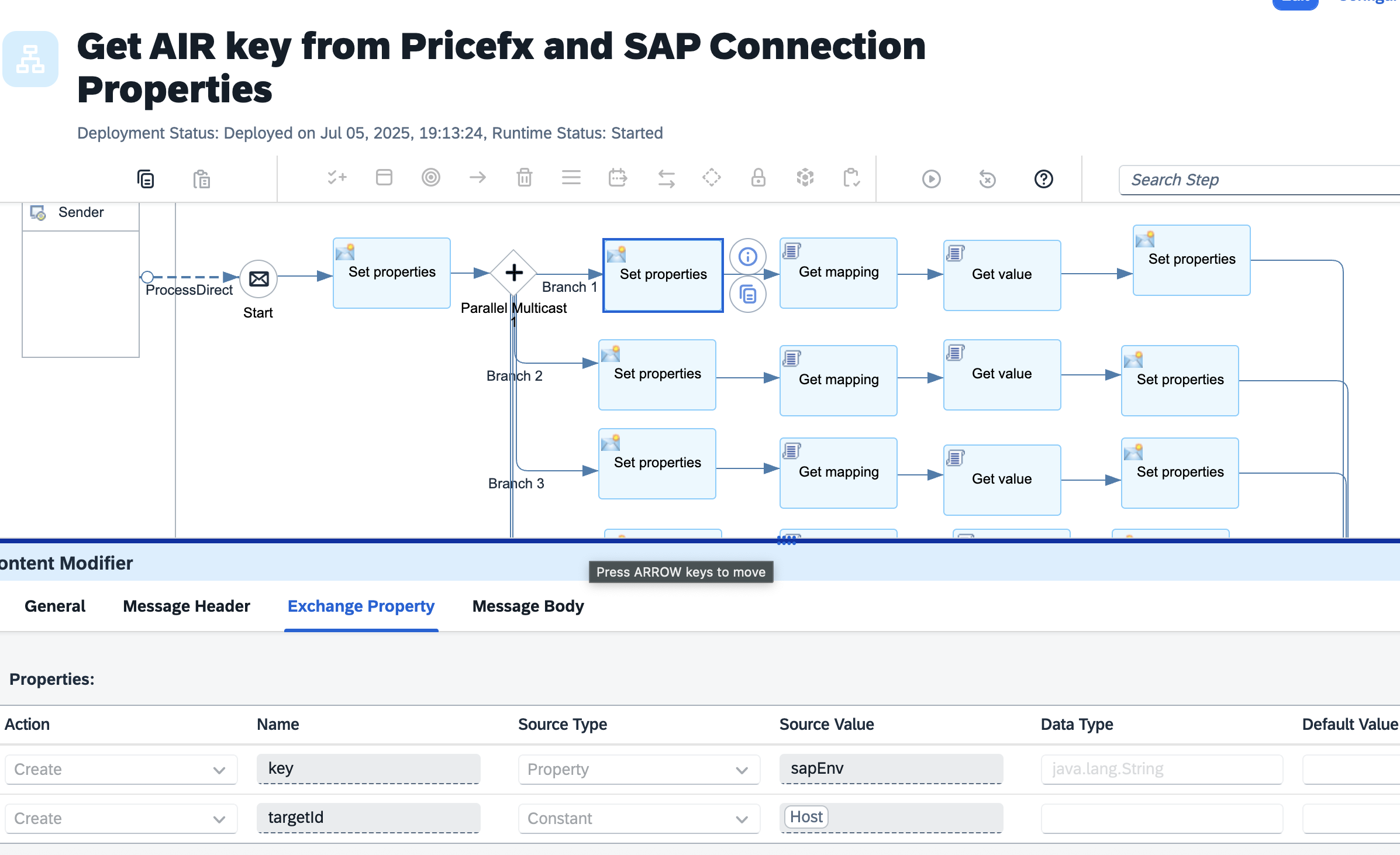Switch to the Message Header tab

187,606
